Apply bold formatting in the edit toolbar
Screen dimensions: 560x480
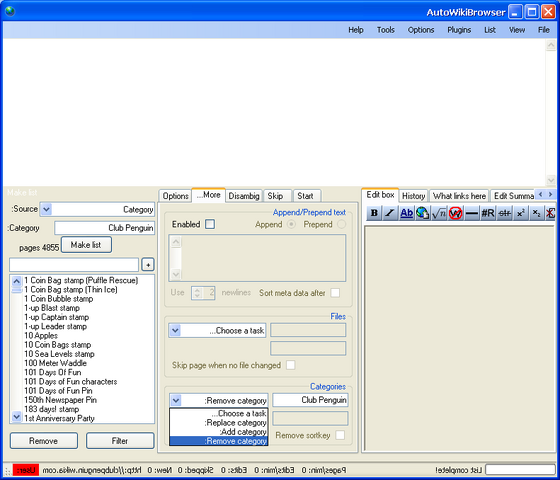[374, 213]
